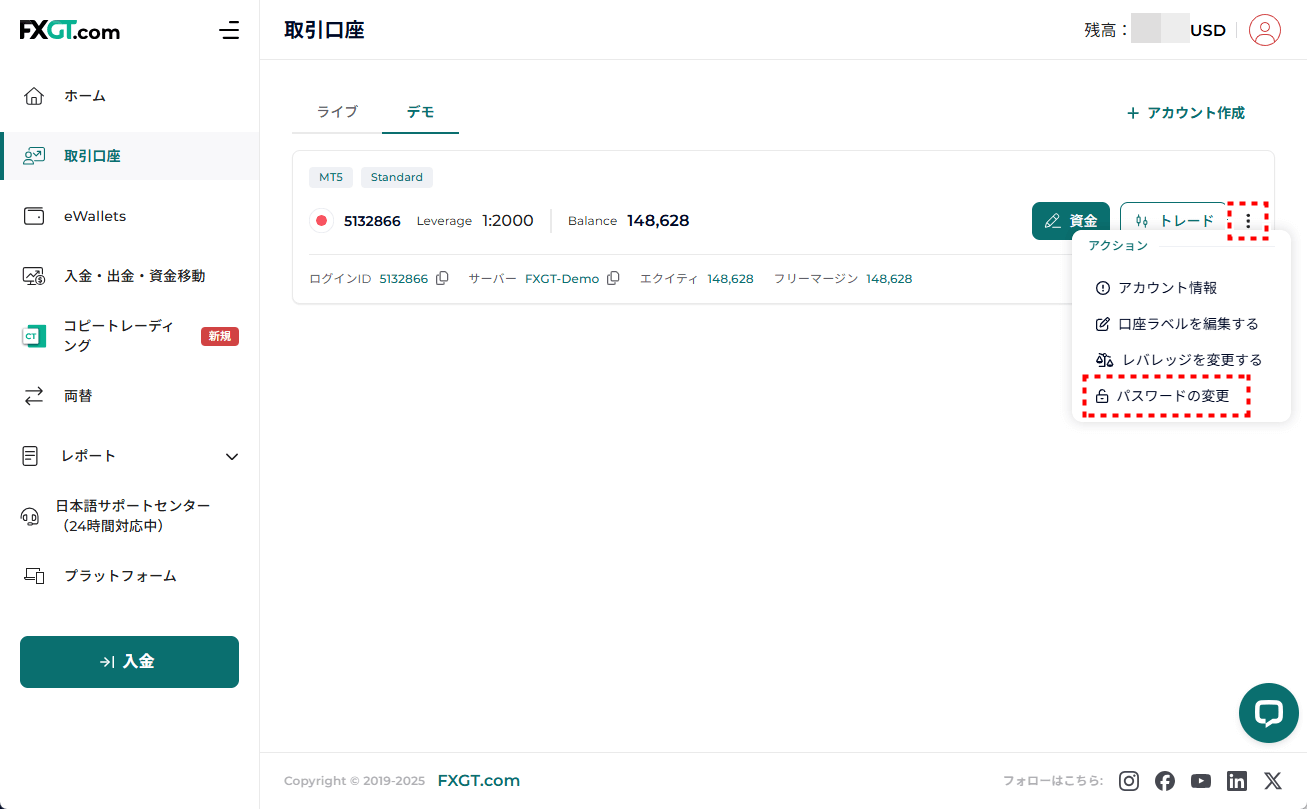The width and height of the screenshot is (1307, 809).
Task: Go to eWallets in the sidebar
Action: coord(95,216)
